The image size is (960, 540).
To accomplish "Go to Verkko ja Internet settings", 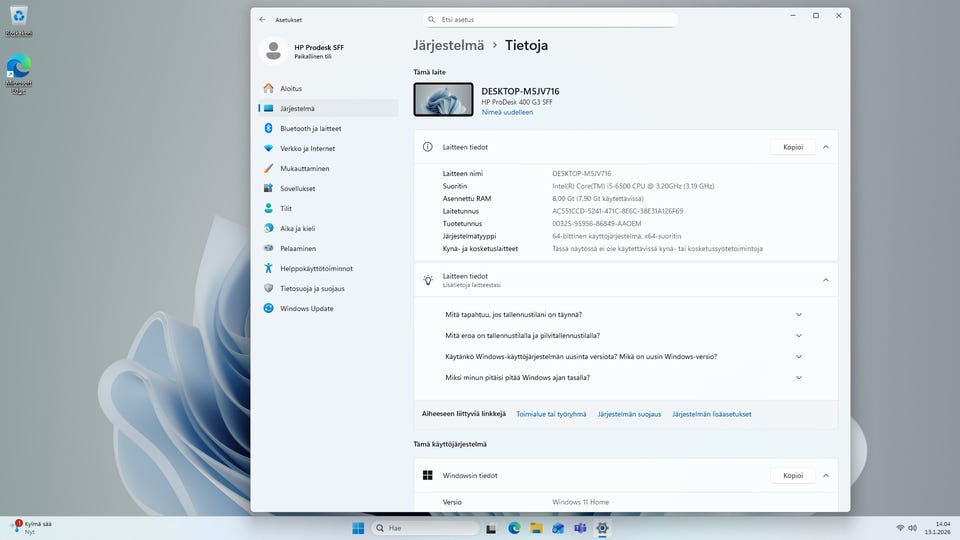I will coord(307,148).
